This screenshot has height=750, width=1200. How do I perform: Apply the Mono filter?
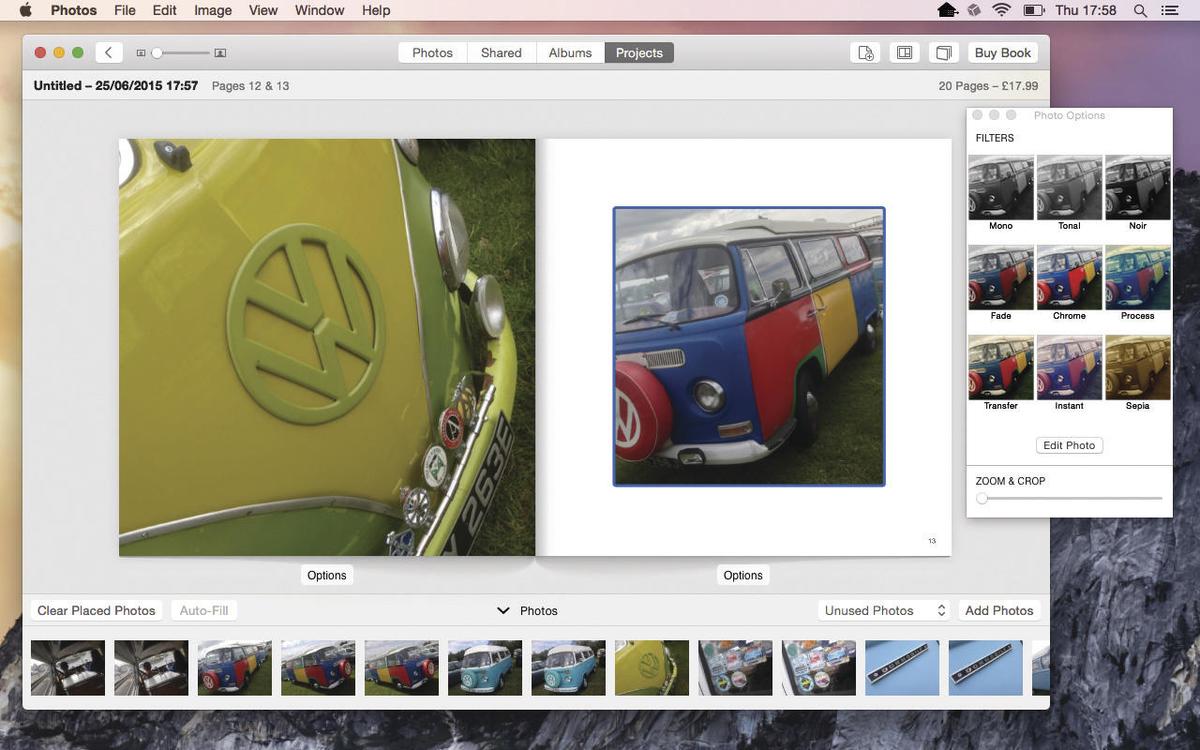click(1001, 187)
